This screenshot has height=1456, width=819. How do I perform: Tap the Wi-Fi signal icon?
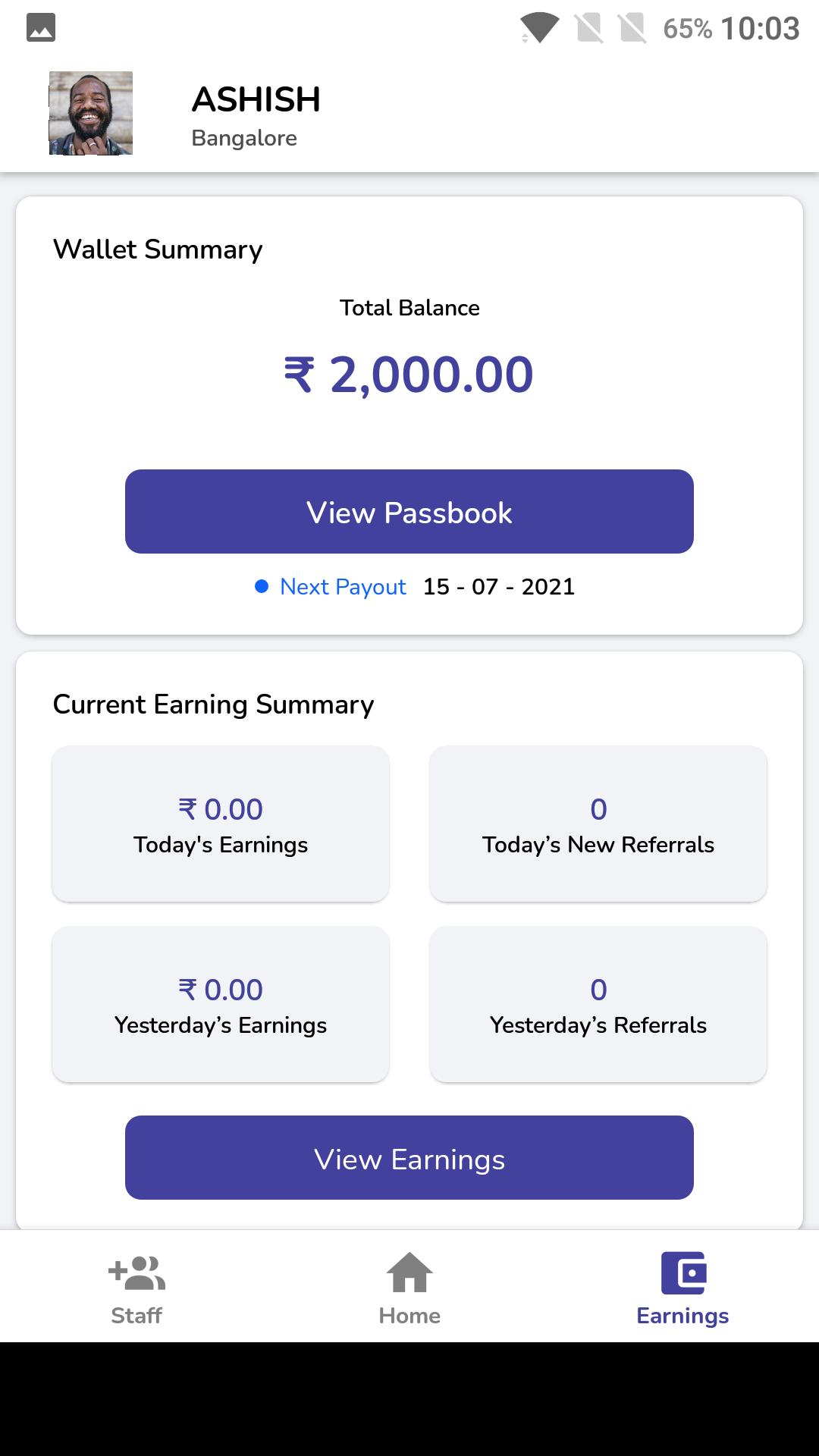[539, 29]
